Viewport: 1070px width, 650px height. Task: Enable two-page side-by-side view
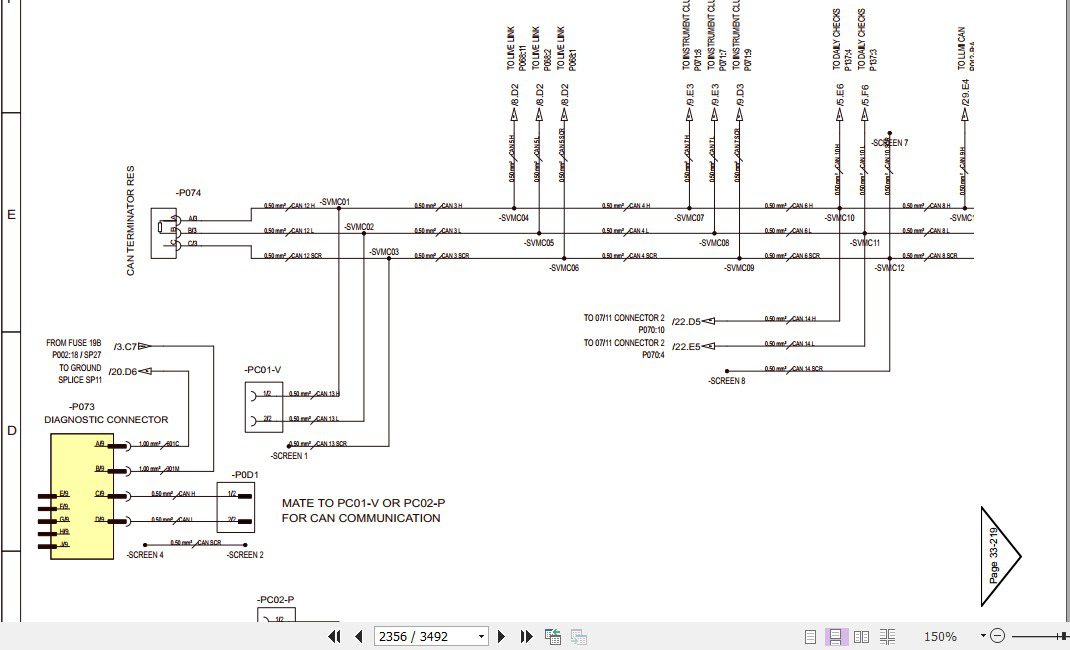coord(861,637)
